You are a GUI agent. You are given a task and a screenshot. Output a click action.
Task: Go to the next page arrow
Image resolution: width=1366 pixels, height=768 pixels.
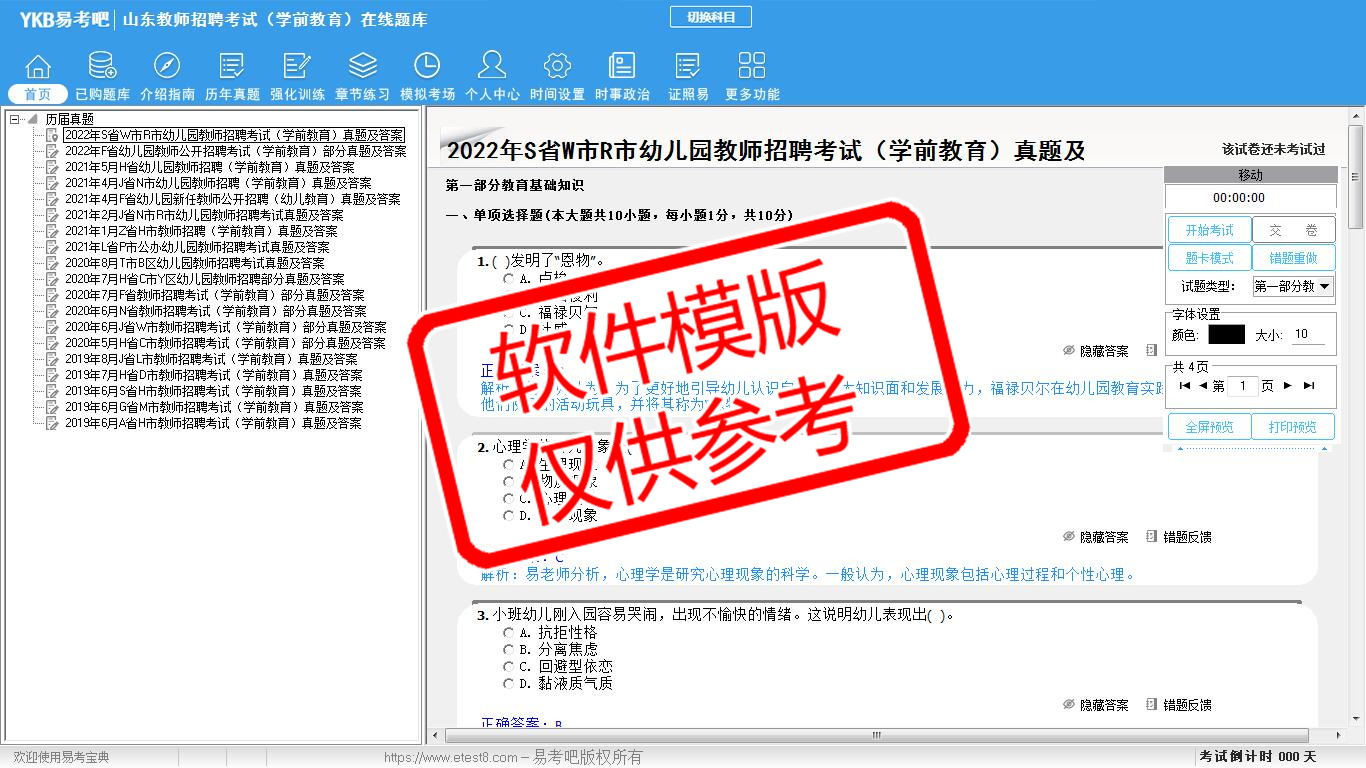click(1288, 386)
